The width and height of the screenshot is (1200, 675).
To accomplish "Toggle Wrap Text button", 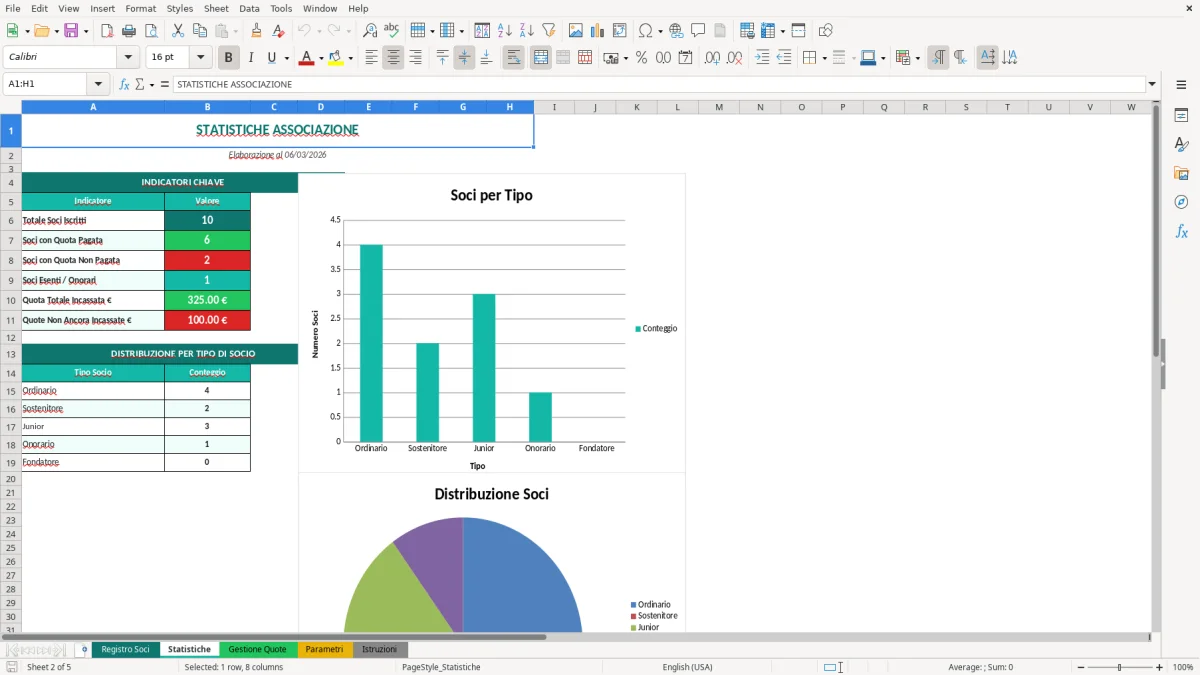I will pos(513,58).
